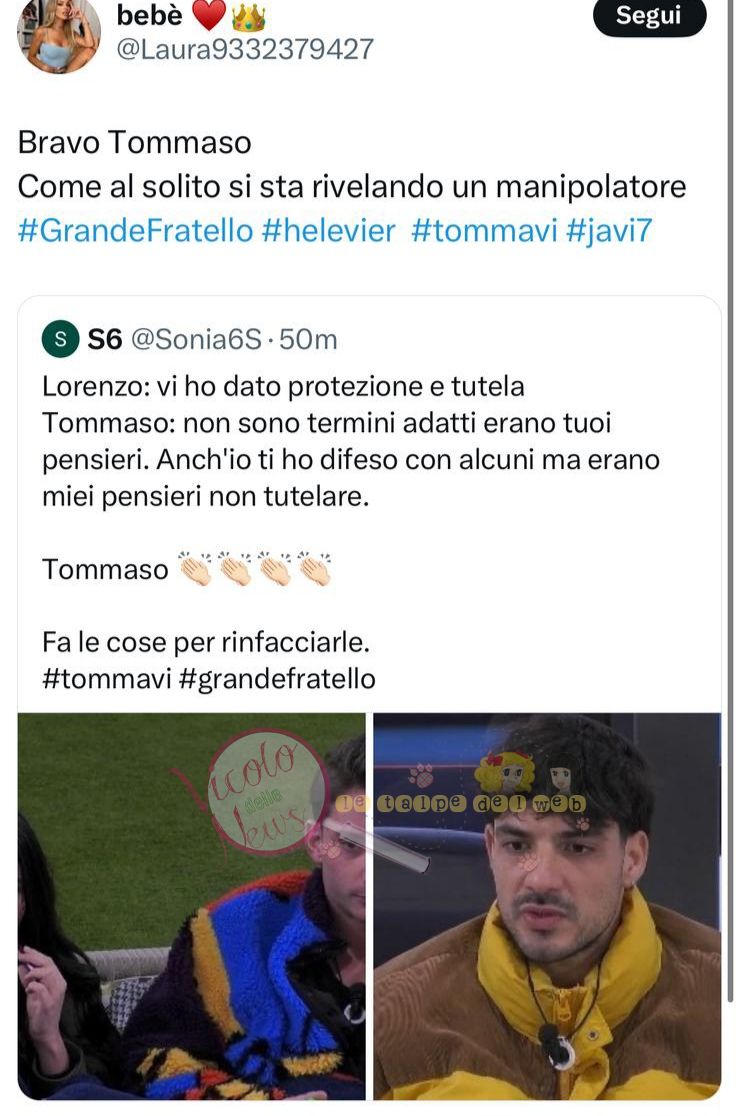The height and width of the screenshot is (1116, 739).
Task: Open the #tommavi hashtag in main tweet
Action: [484, 231]
